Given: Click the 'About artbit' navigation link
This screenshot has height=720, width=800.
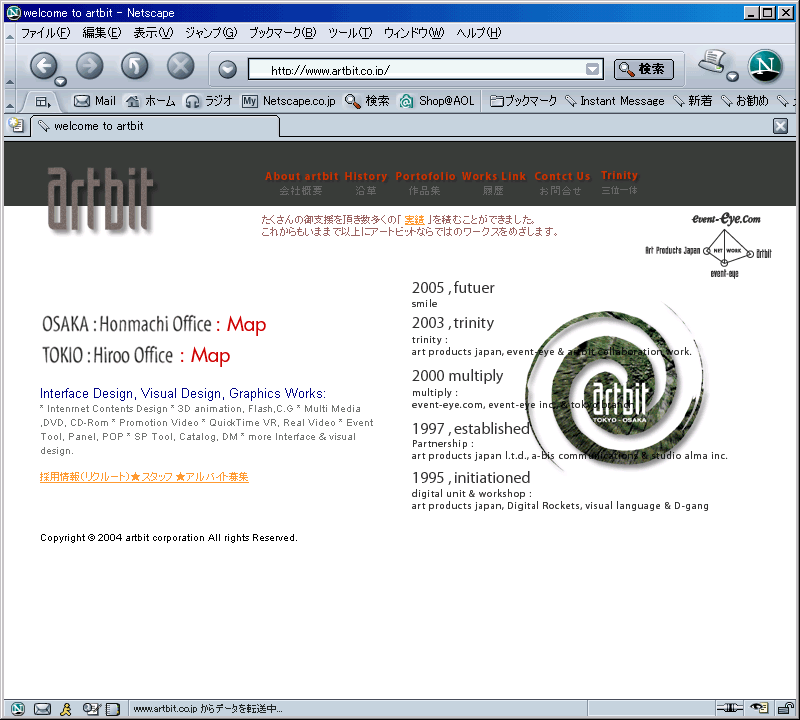Looking at the screenshot, I should click(302, 176).
